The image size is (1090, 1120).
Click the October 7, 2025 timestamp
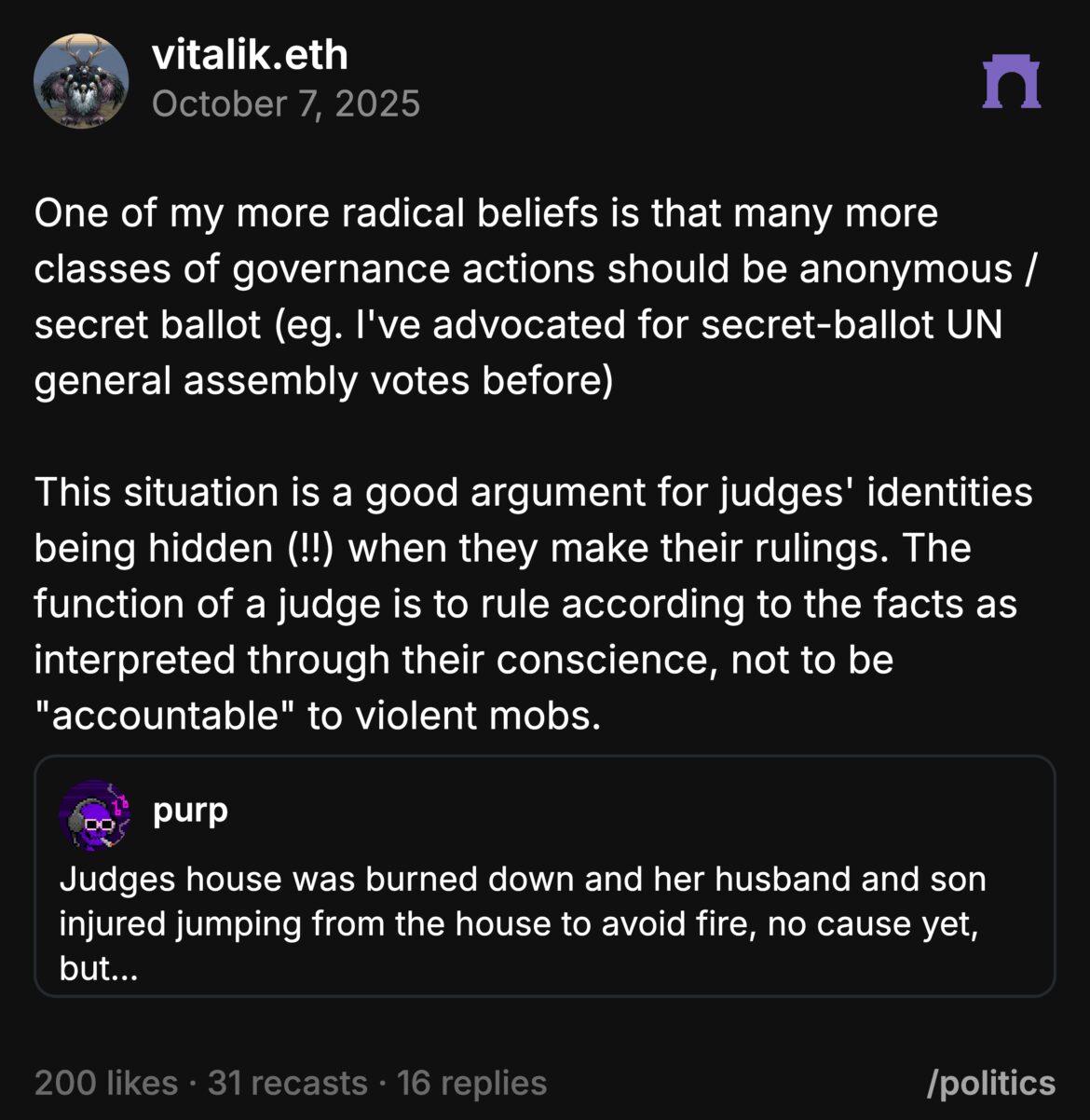point(286,104)
